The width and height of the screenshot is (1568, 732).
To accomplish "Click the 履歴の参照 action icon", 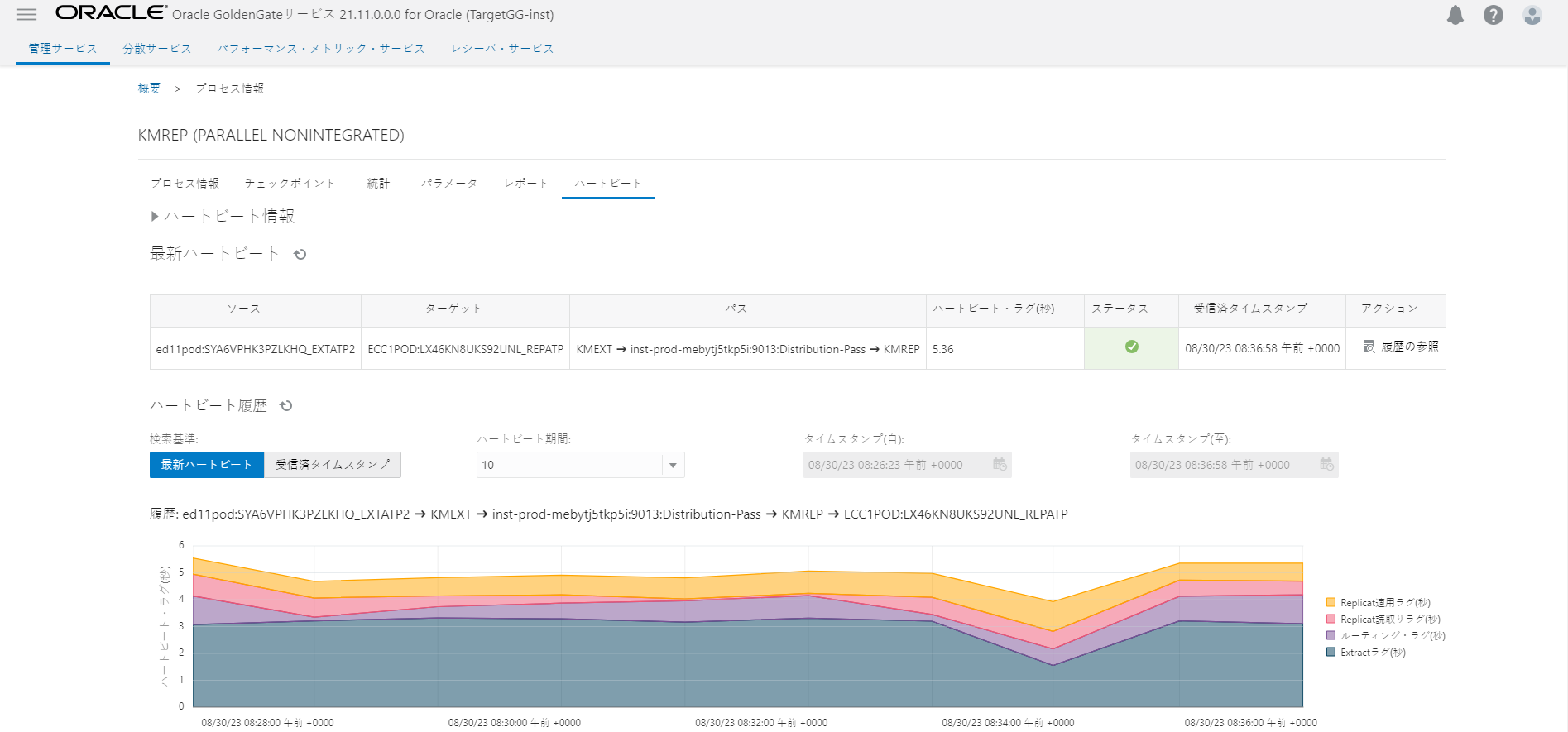I will (x=1369, y=347).
